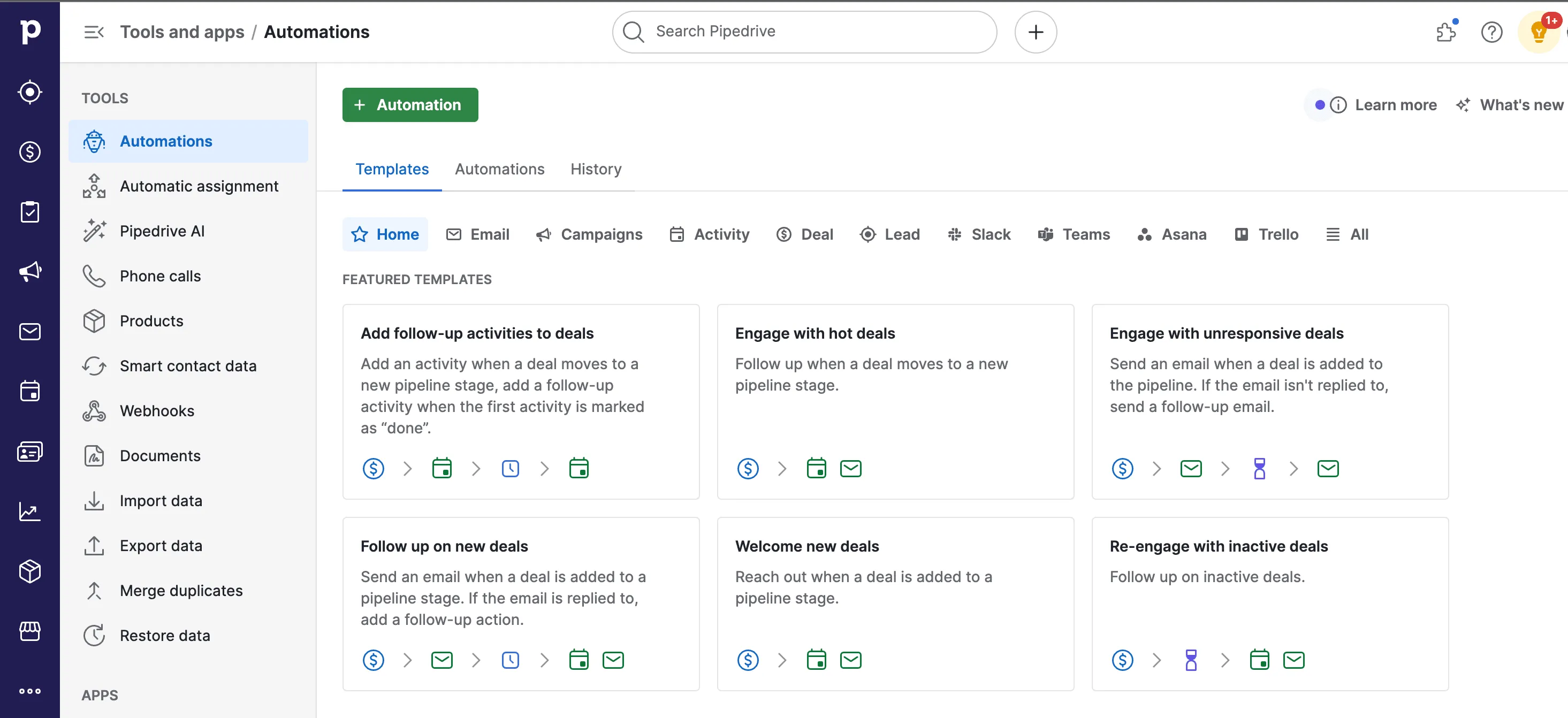
Task: Click dollar icon in Engage with hot deals card
Action: tap(748, 469)
